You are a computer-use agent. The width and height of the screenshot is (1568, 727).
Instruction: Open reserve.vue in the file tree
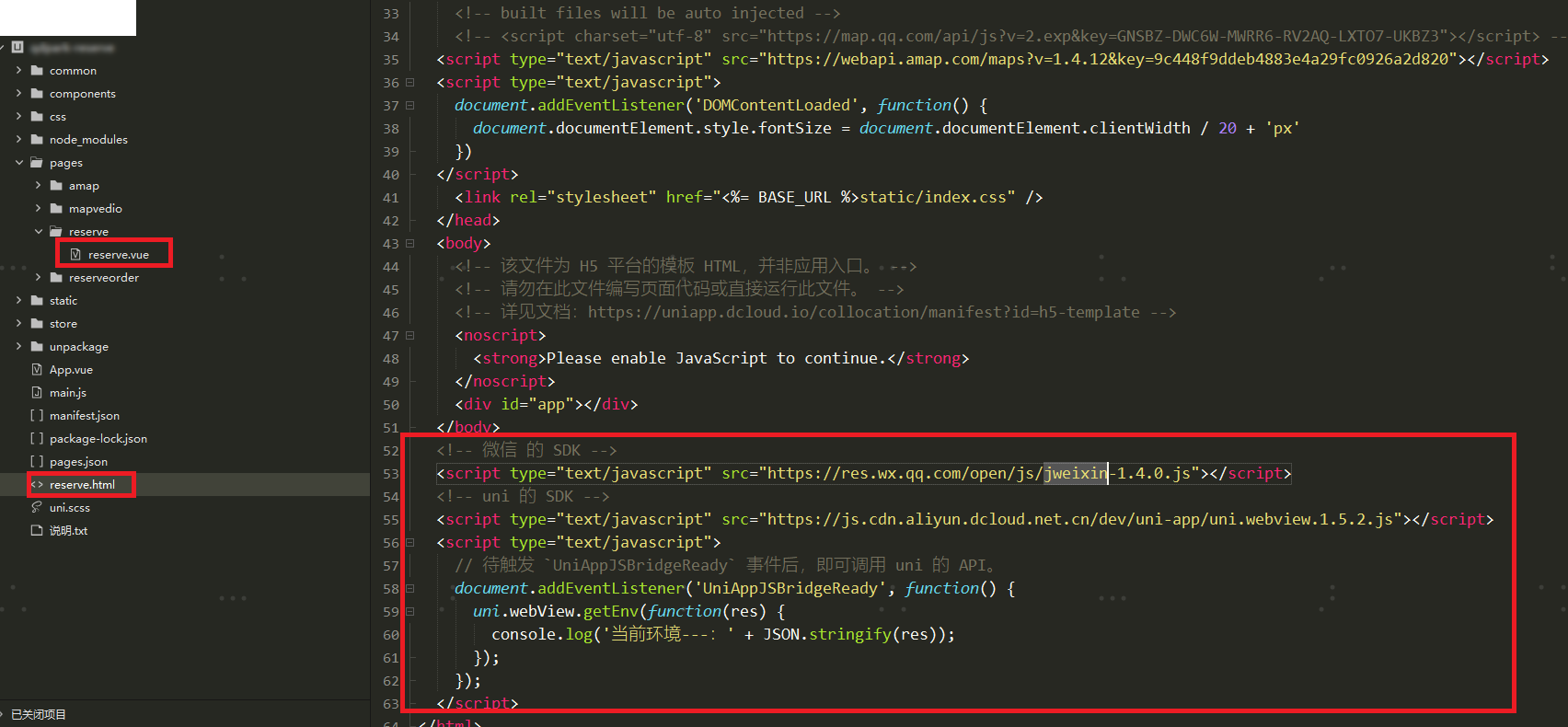pos(119,255)
